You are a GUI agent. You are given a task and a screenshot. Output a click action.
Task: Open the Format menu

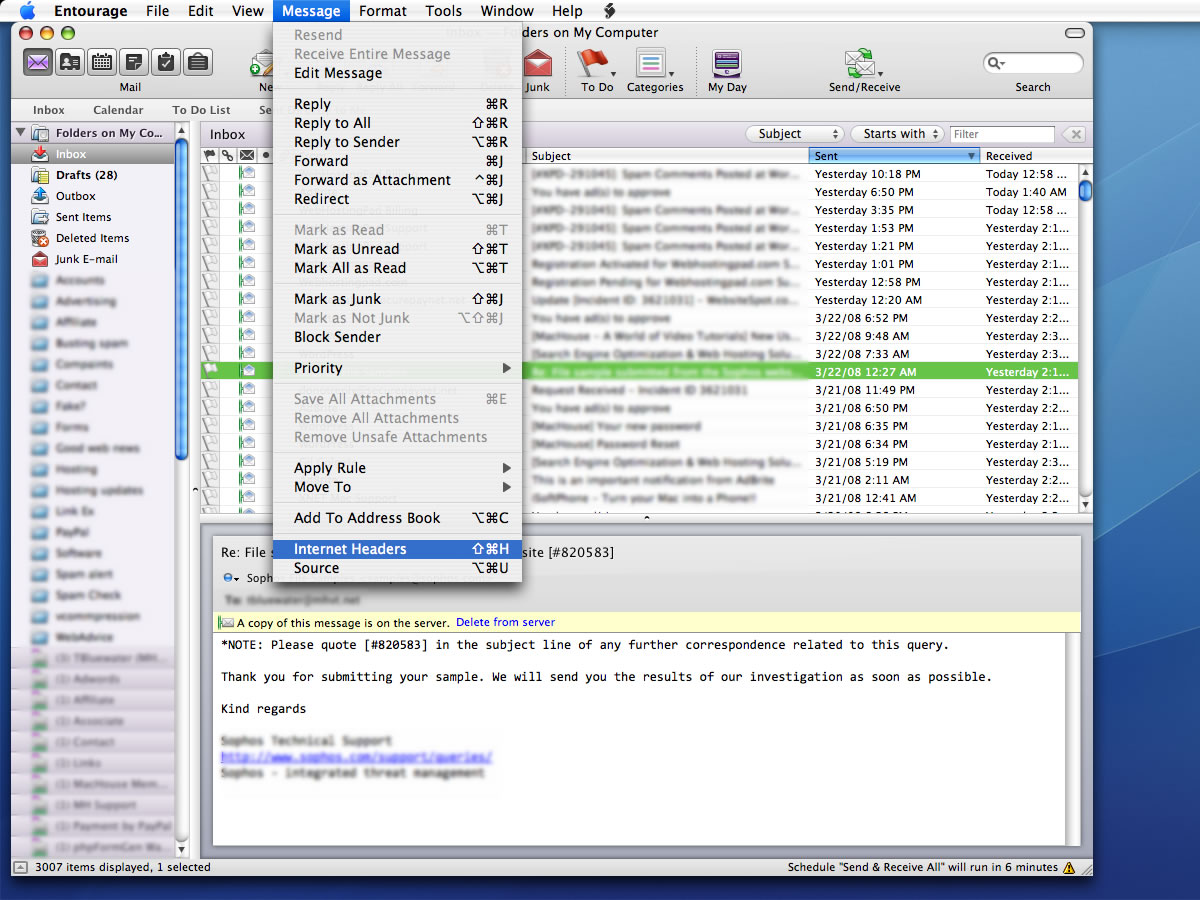(x=383, y=11)
